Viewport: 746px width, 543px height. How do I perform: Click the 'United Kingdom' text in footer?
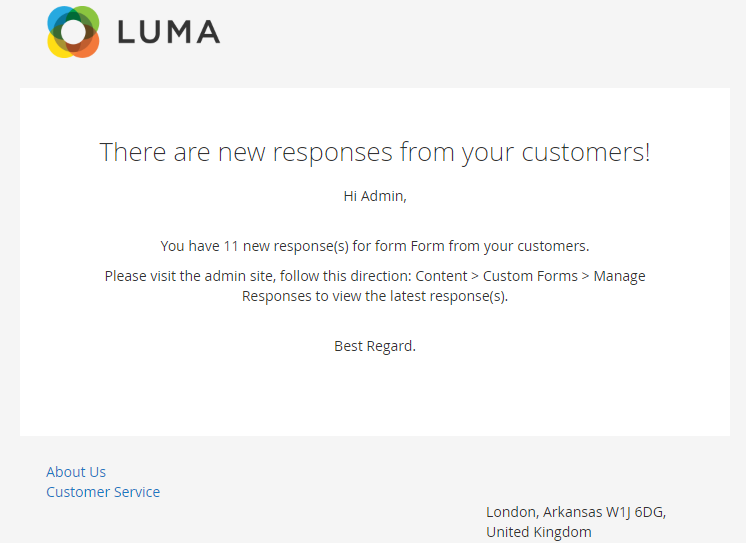pyautogui.click(x=539, y=532)
